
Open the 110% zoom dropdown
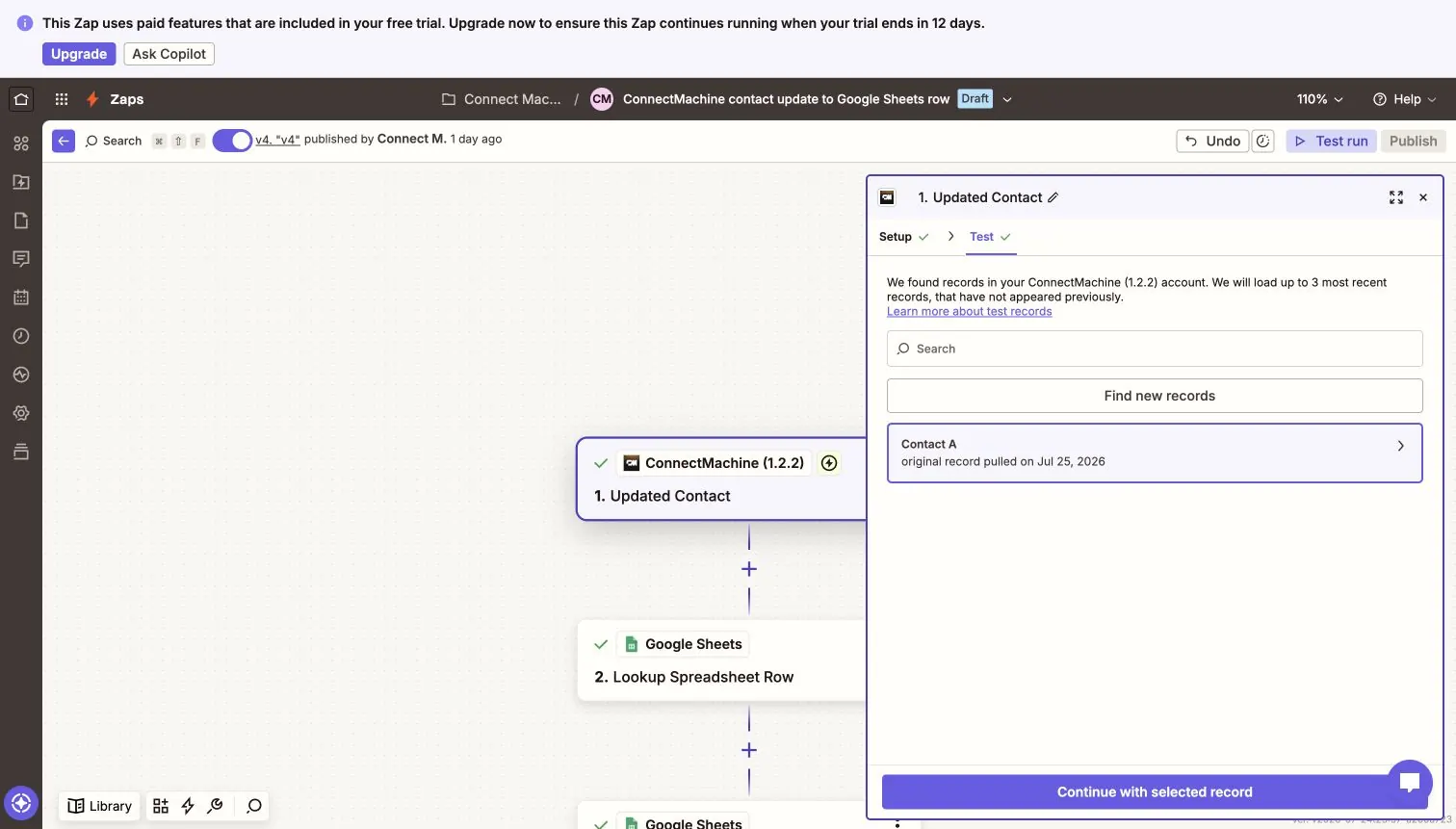point(1320,99)
